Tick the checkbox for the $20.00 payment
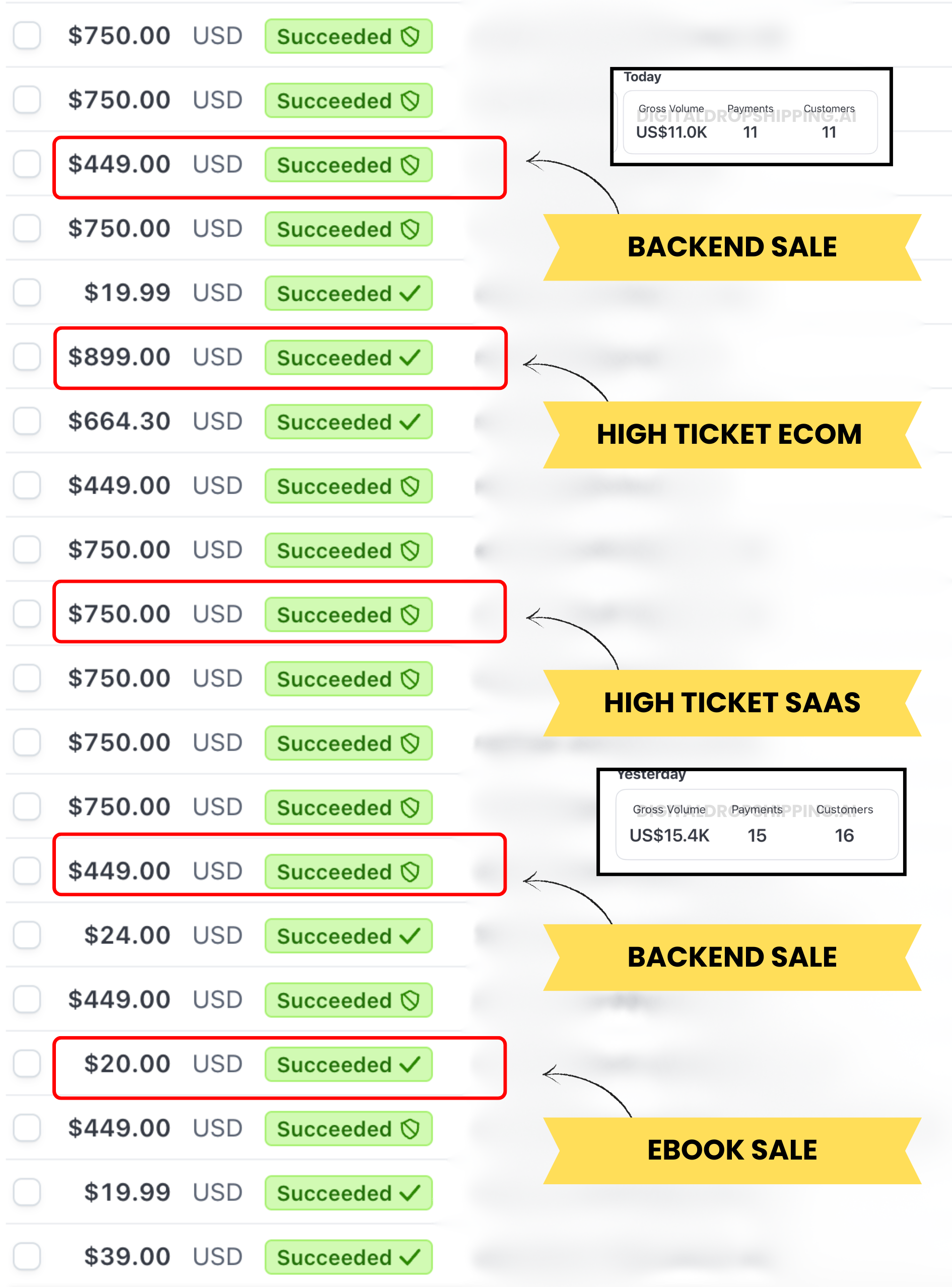Screen dimensions: 952x1287 [27, 1063]
